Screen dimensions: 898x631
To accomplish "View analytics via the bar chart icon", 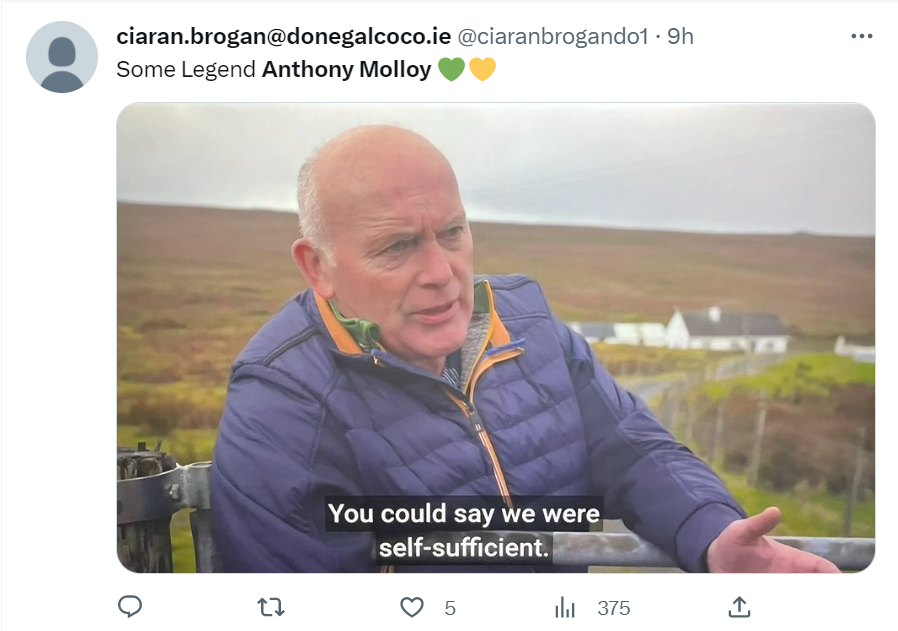I will coord(565,608).
